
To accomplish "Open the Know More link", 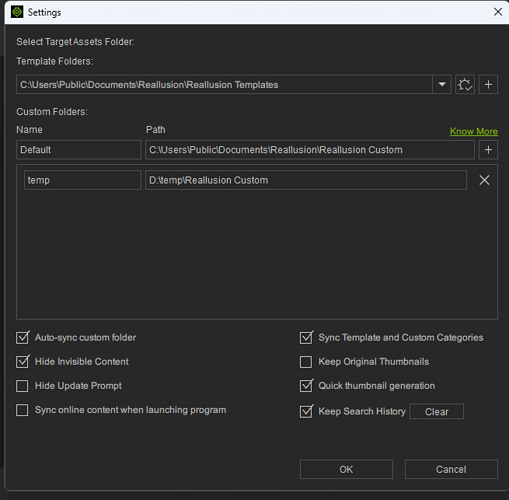I will 474,131.
